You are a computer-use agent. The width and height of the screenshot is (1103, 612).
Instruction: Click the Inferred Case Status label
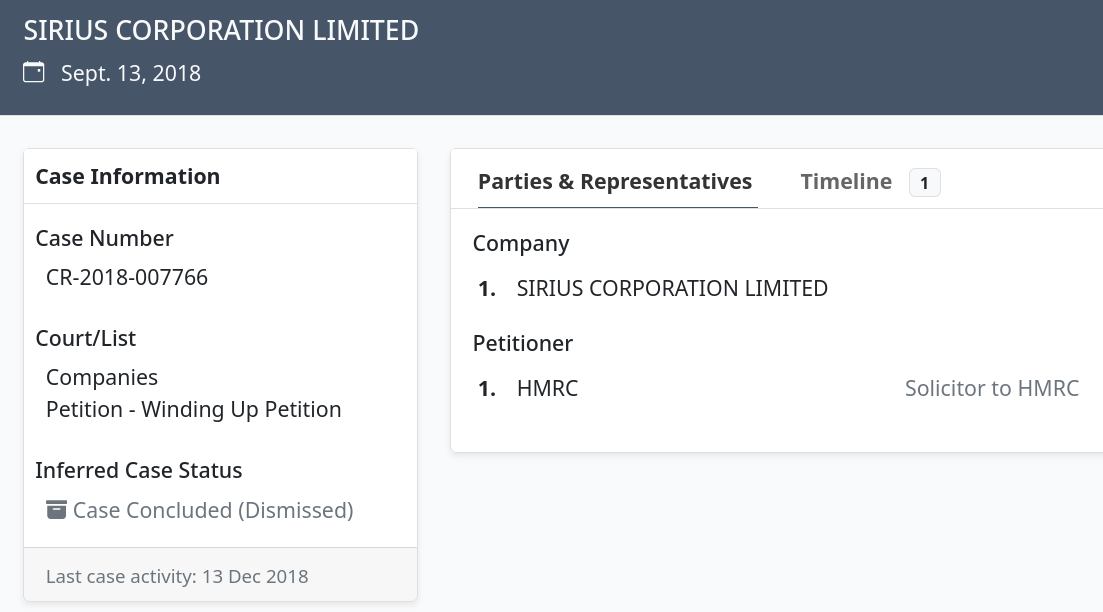point(139,471)
